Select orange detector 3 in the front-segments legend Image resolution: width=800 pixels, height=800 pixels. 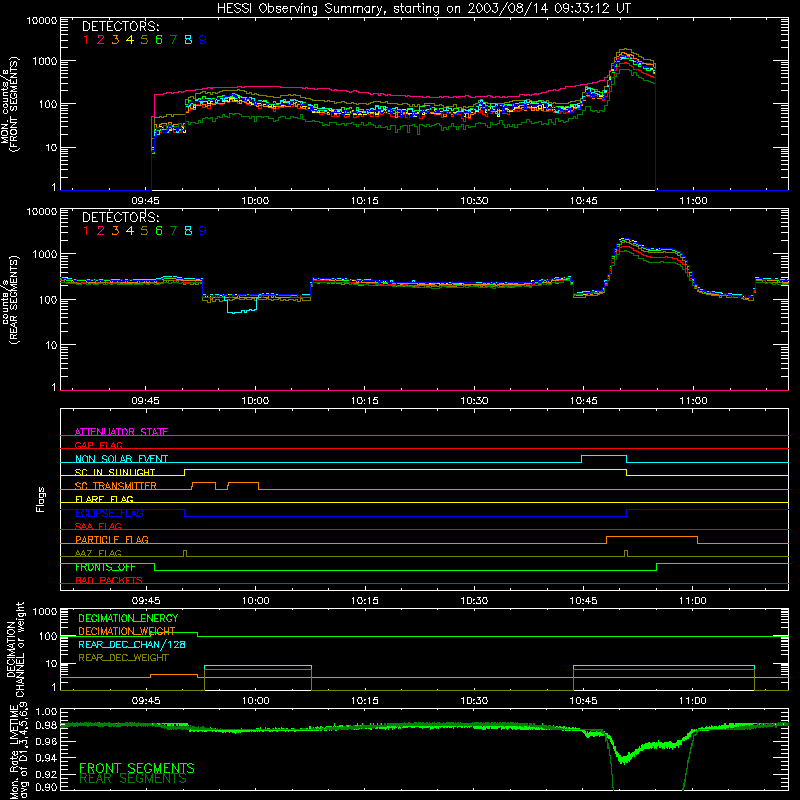coord(115,40)
